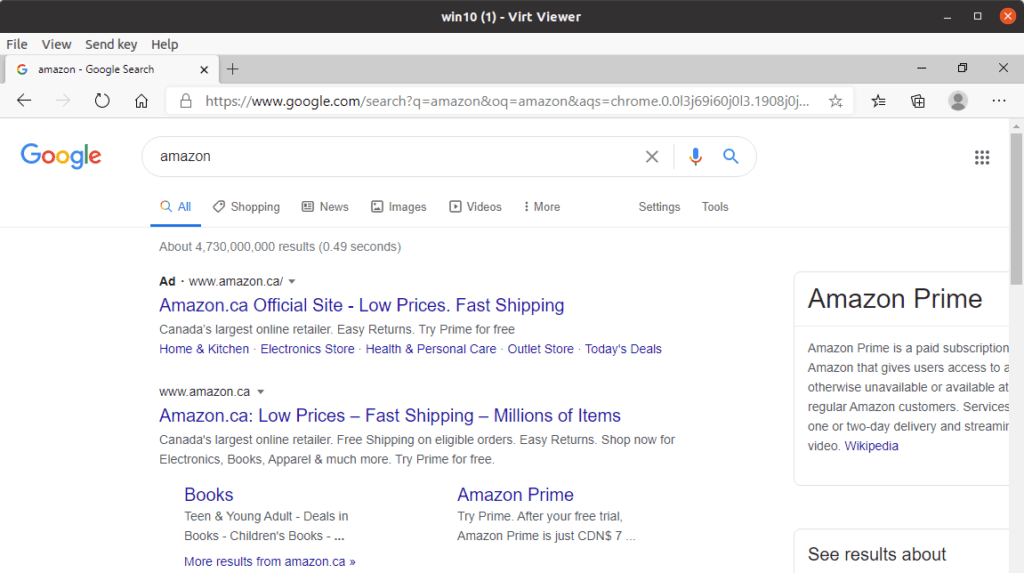Go back to the previous page
The width and height of the screenshot is (1024, 573).
[24, 101]
